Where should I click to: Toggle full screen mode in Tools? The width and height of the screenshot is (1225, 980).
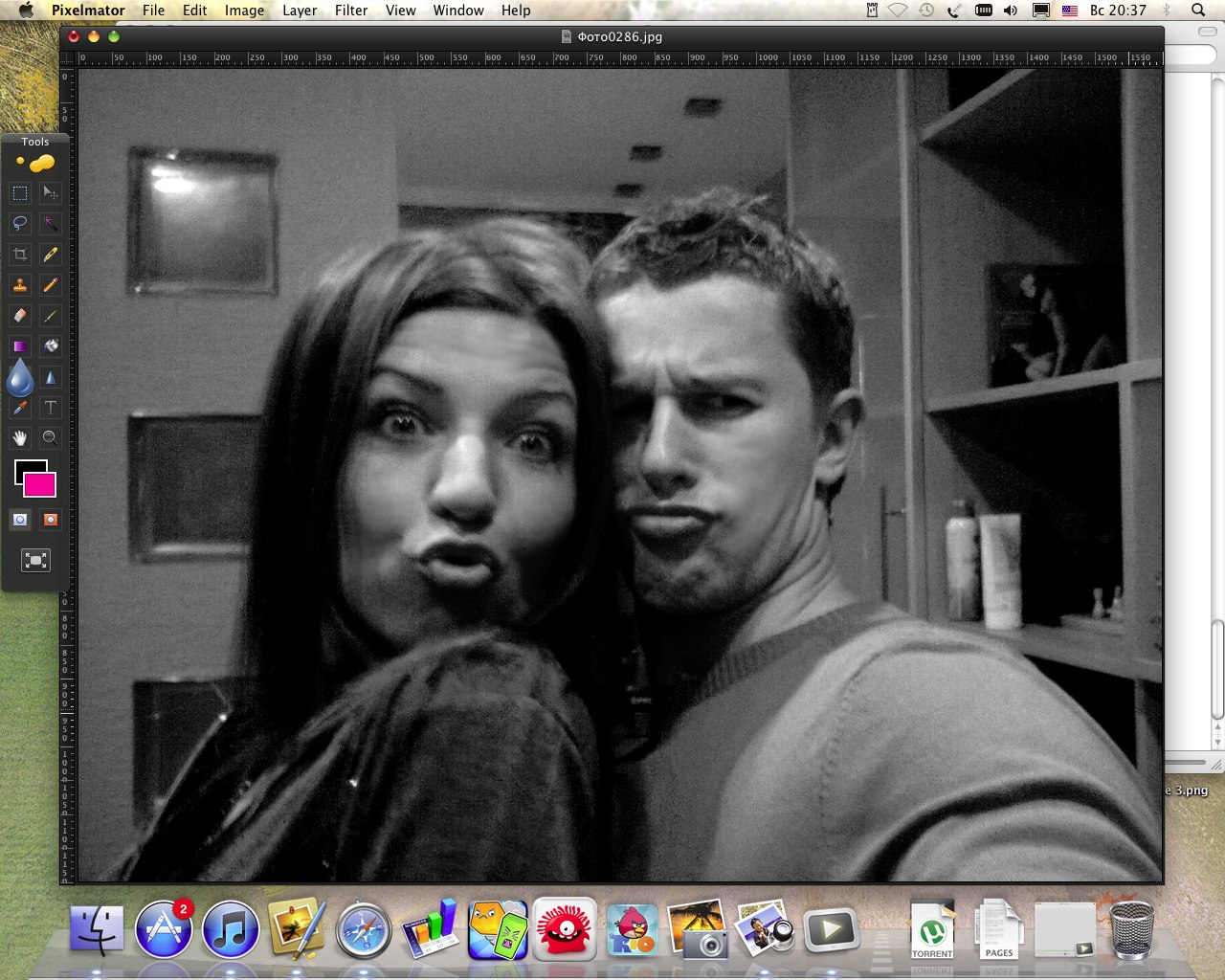point(35,561)
